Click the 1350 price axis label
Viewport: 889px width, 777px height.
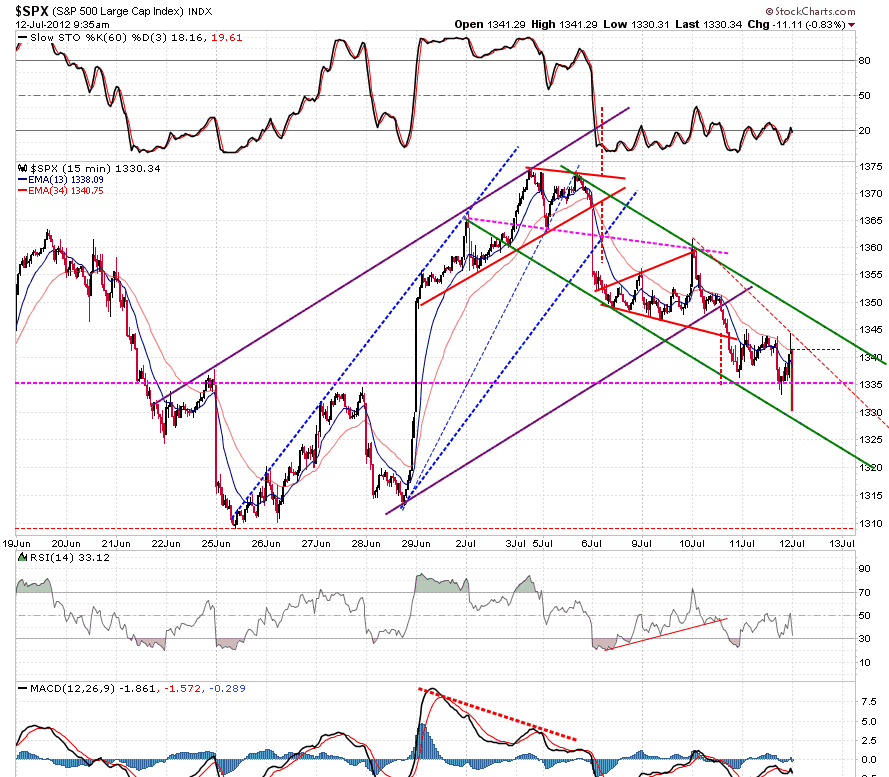click(x=871, y=302)
